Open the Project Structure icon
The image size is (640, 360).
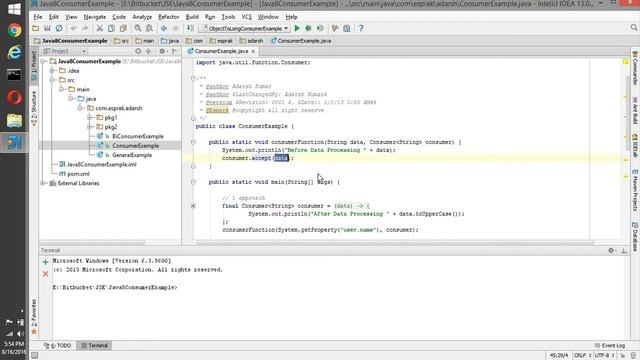[x=347, y=29]
